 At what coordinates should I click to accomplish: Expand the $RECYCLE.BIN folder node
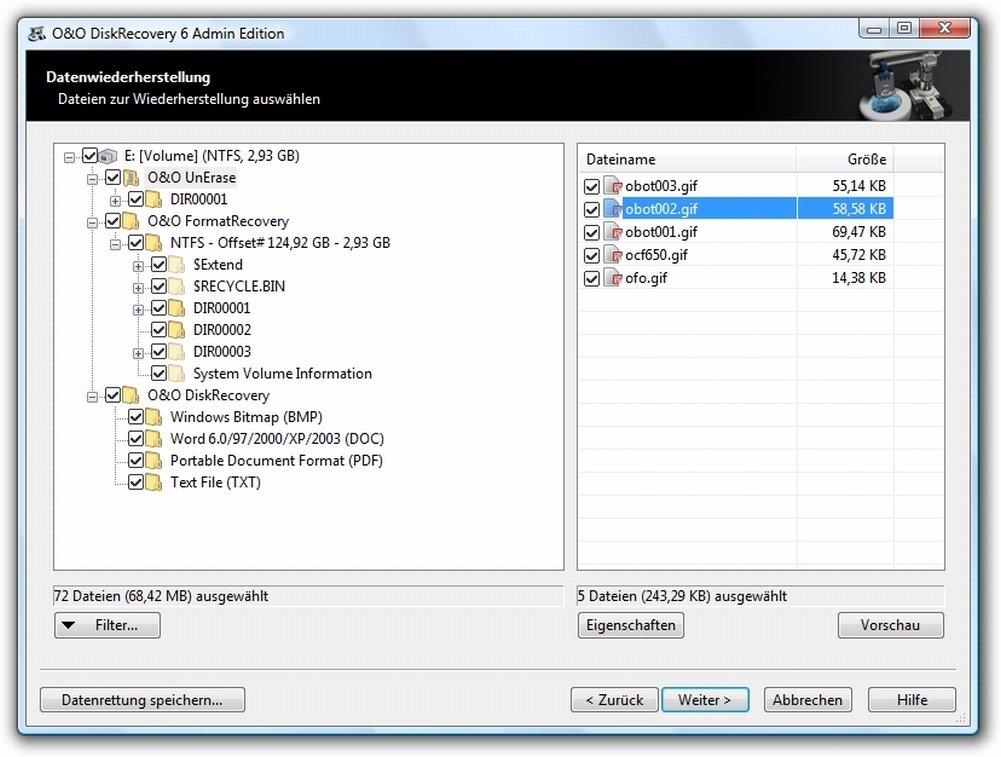[139, 288]
